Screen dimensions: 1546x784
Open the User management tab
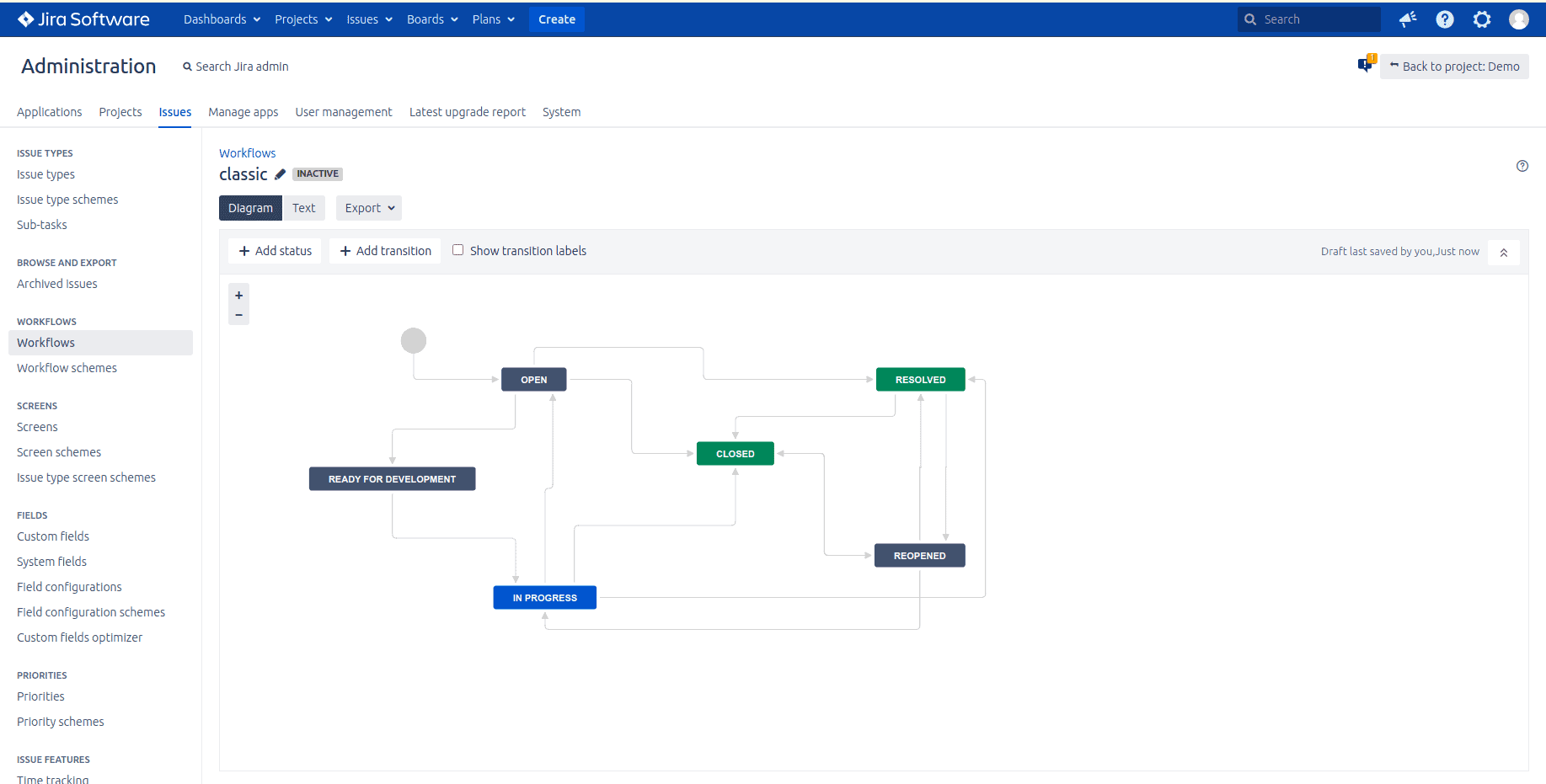click(344, 112)
